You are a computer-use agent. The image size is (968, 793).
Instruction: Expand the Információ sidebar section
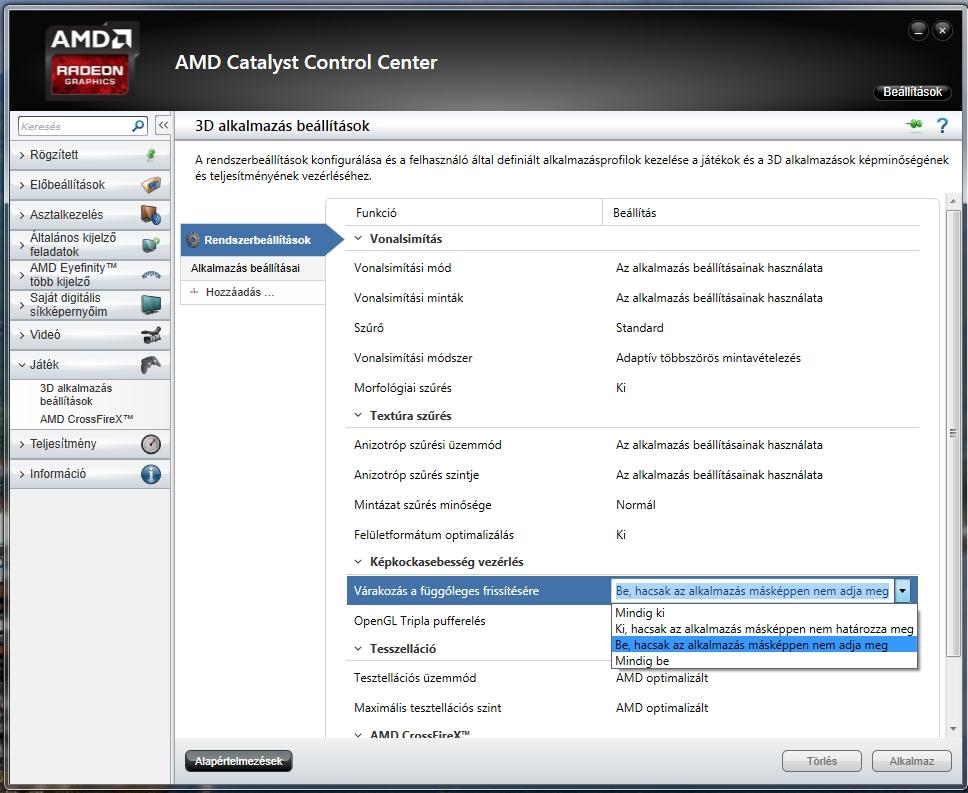click(90, 474)
